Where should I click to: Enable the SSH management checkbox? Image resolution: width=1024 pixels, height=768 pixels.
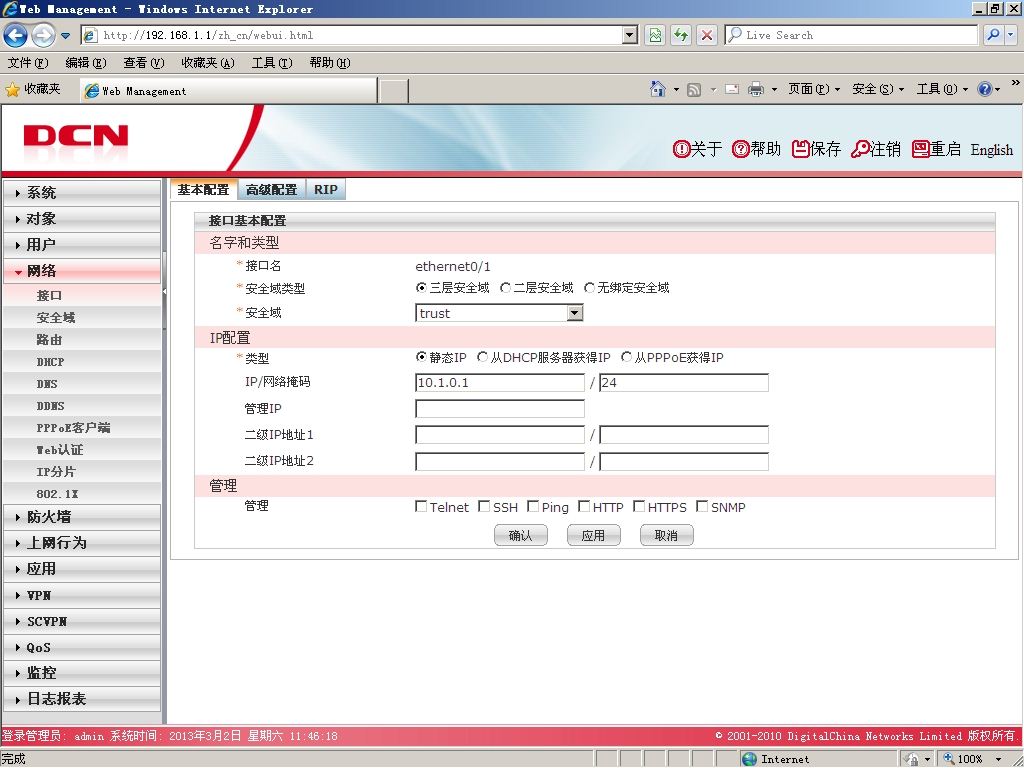coord(484,507)
